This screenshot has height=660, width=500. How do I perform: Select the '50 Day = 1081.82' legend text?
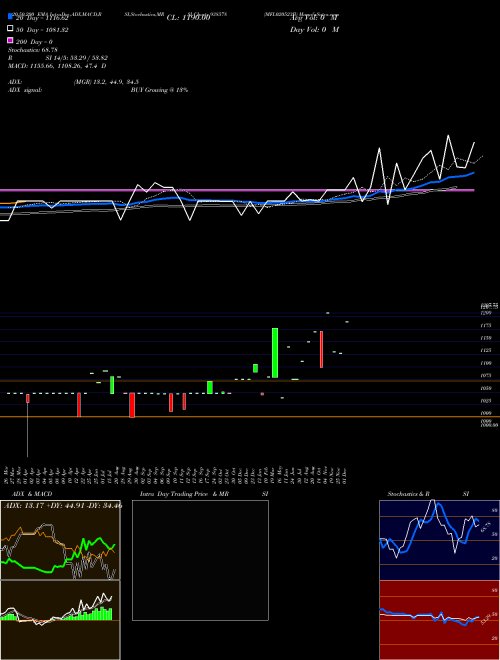pyautogui.click(x=42, y=30)
